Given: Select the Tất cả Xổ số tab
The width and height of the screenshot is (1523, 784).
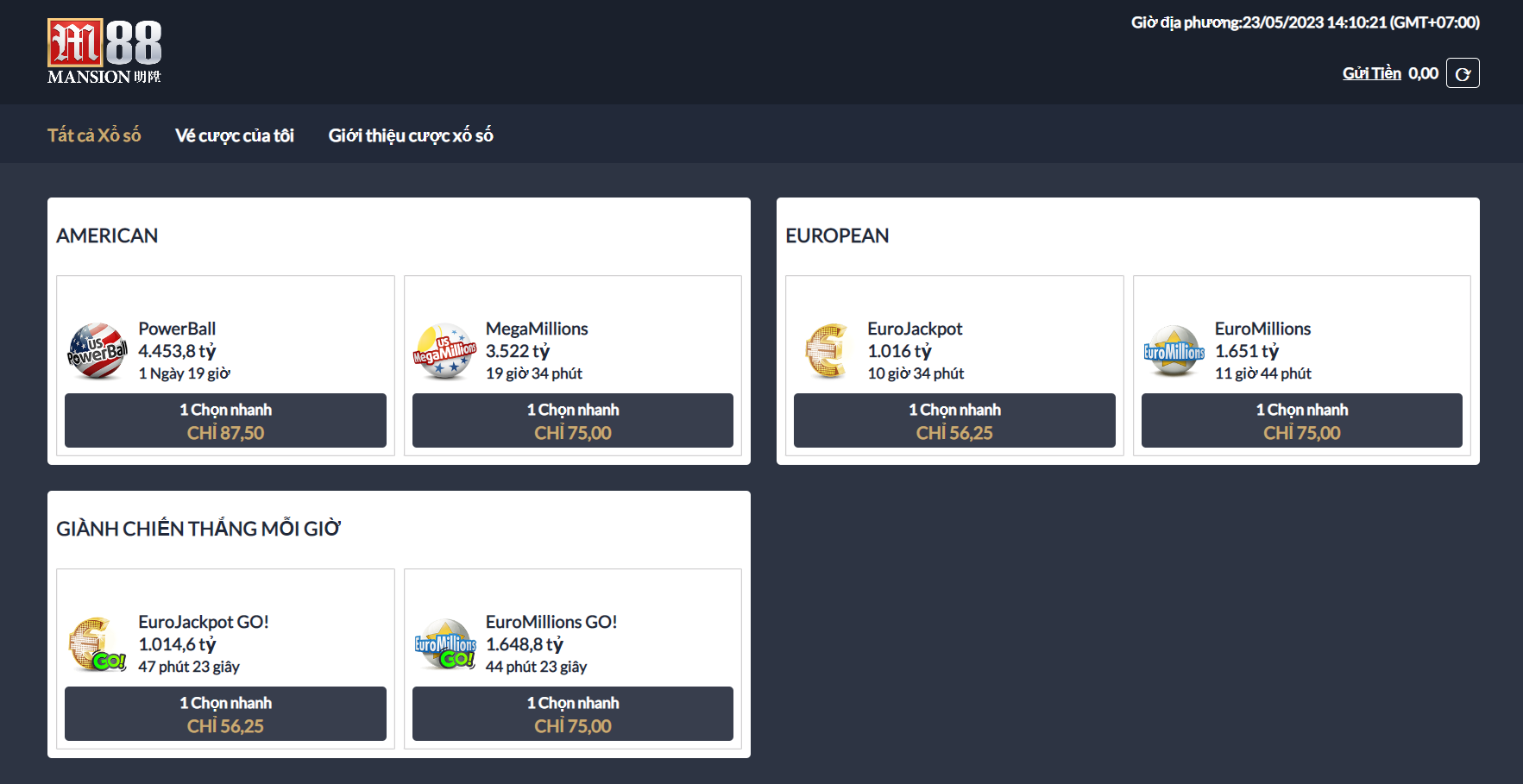Looking at the screenshot, I should point(94,135).
